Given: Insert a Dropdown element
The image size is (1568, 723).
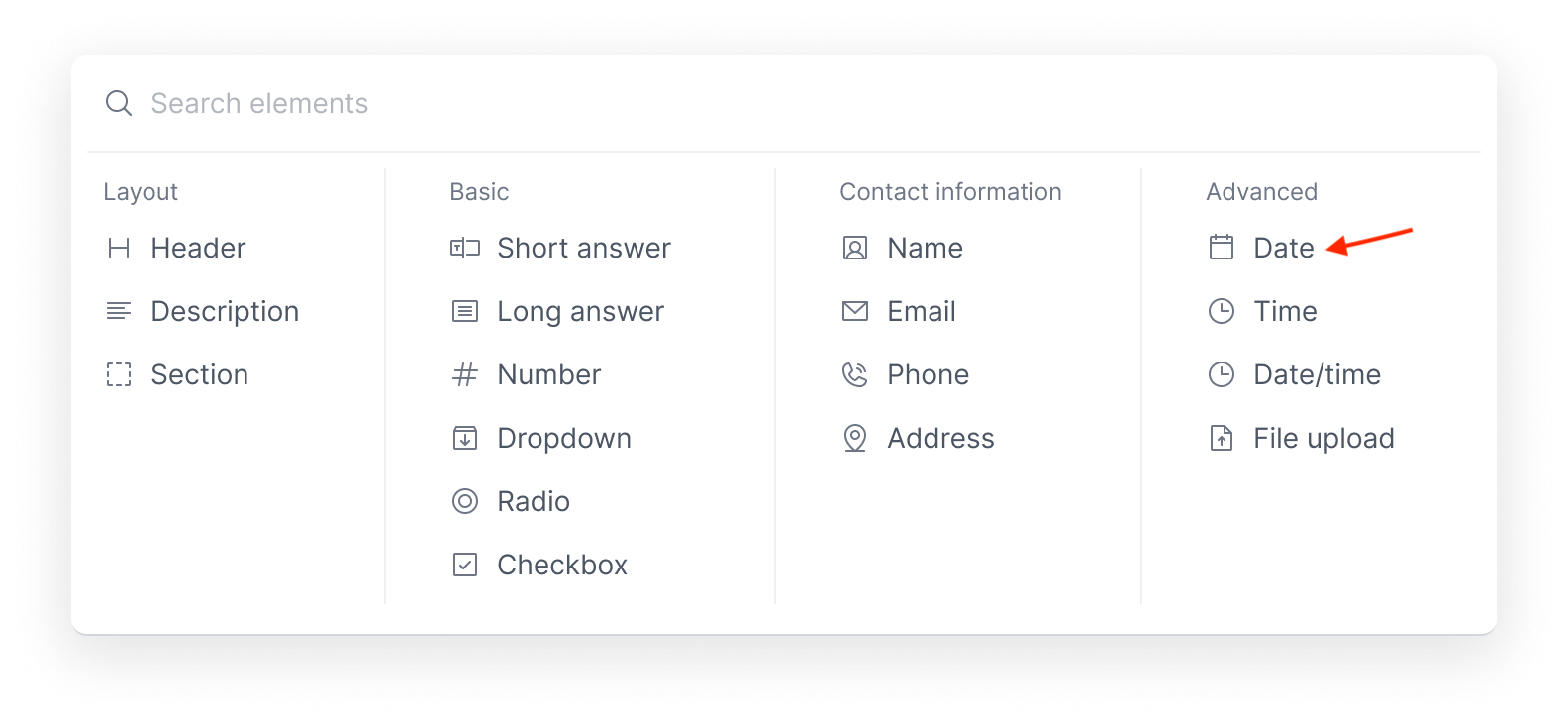Looking at the screenshot, I should (x=563, y=438).
